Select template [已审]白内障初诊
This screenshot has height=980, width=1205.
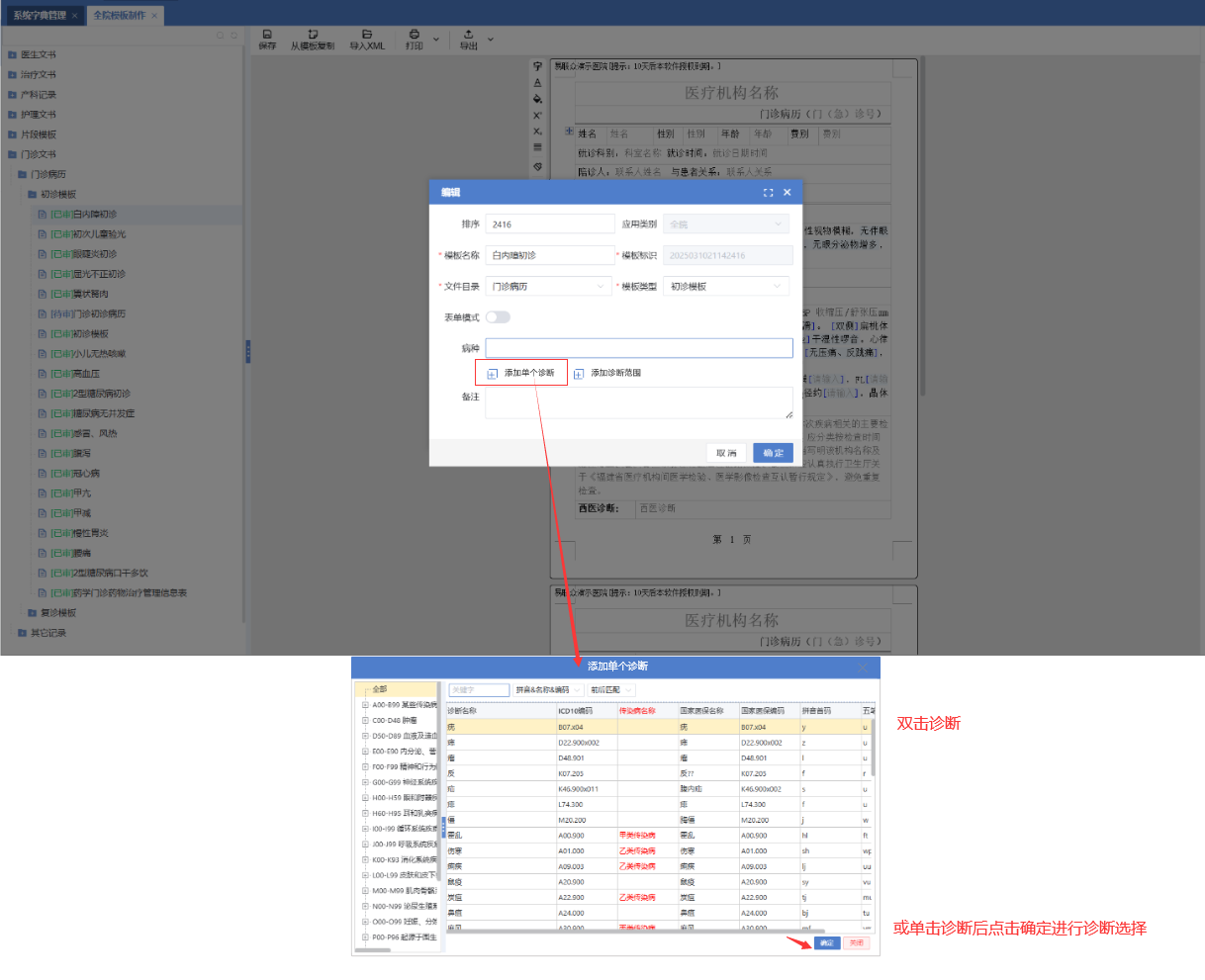pyautogui.click(x=84, y=215)
